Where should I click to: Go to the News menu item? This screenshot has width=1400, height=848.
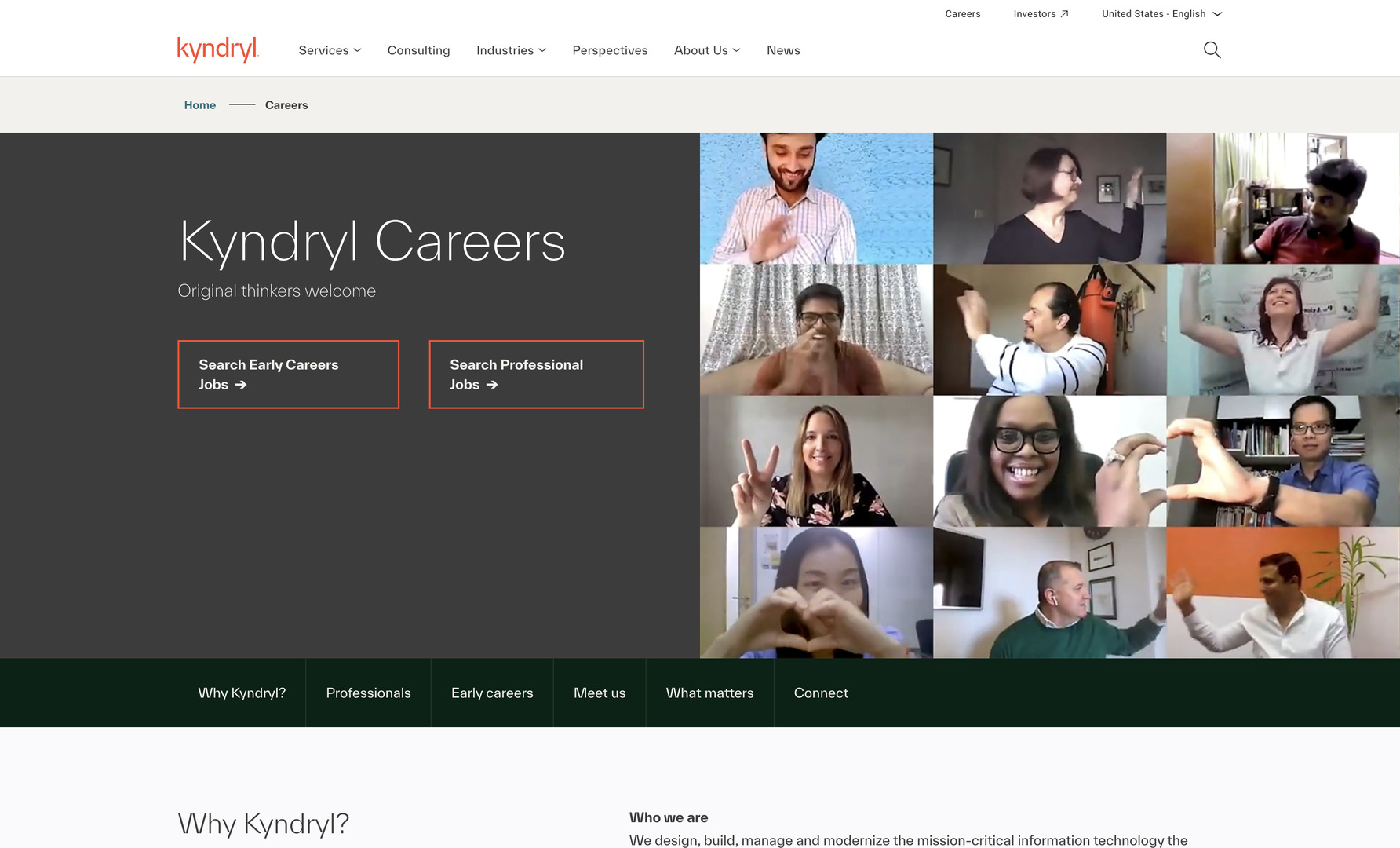(x=783, y=50)
